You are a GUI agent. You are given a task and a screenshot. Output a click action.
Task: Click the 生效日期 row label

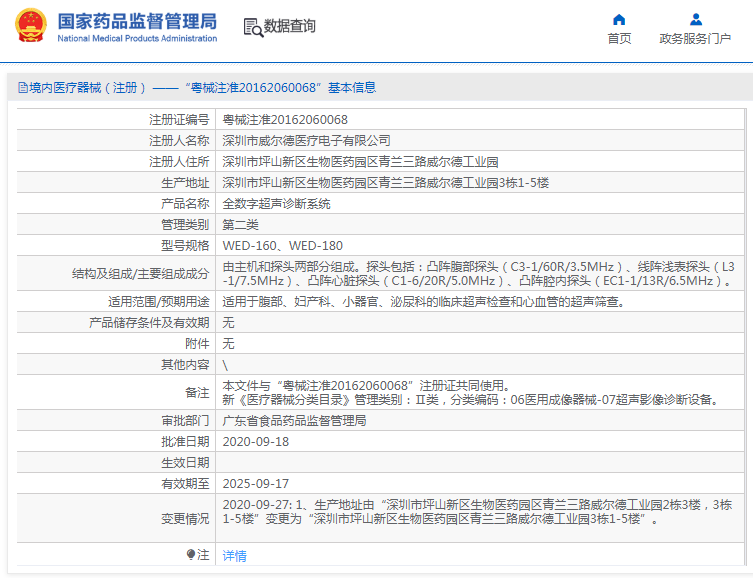click(185, 463)
